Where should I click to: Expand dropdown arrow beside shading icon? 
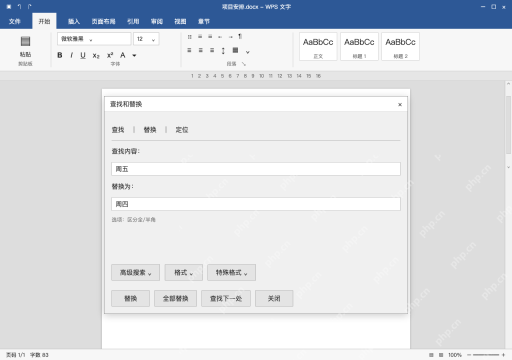[x=248, y=52]
